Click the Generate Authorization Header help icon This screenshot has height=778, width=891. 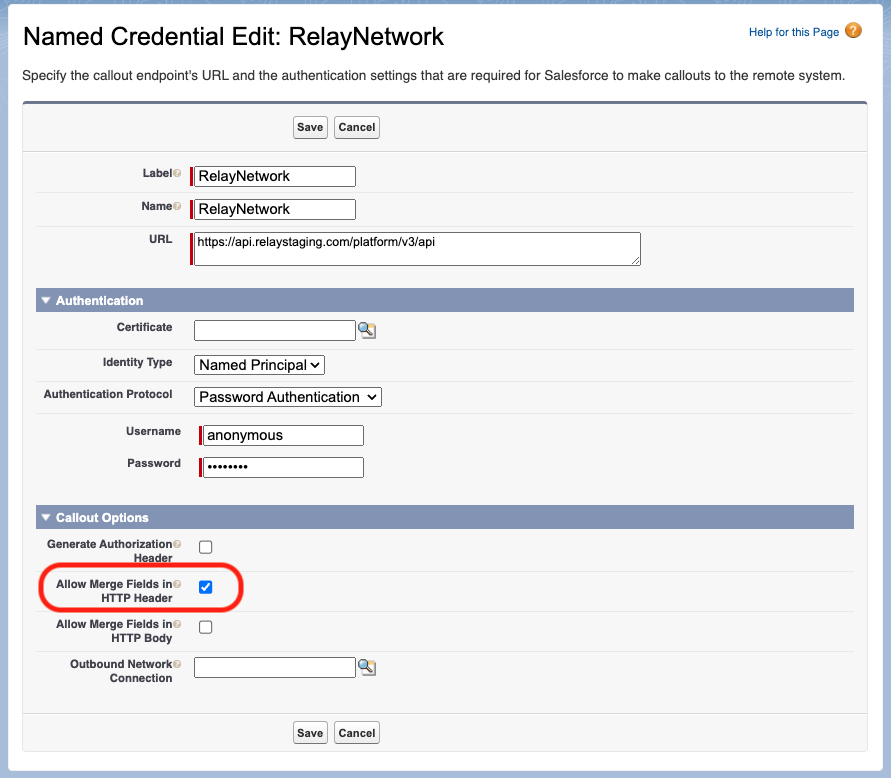click(x=177, y=543)
